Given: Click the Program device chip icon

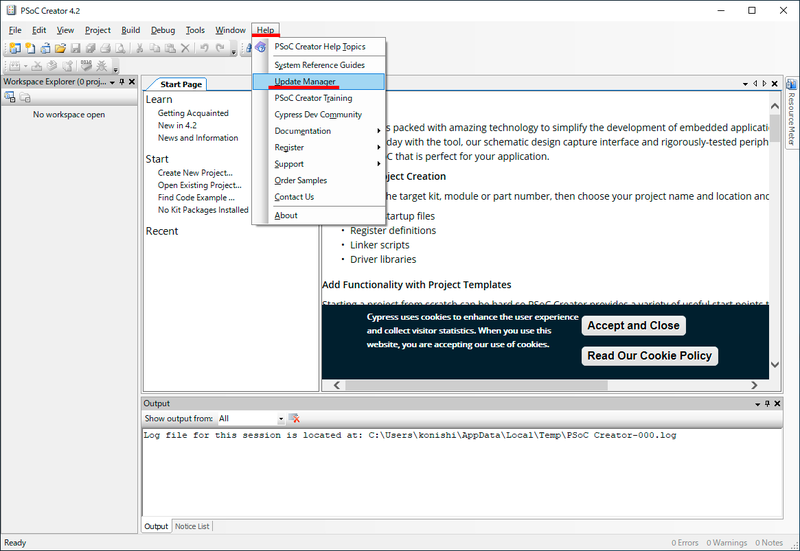Looking at the screenshot, I should click(x=86, y=66).
